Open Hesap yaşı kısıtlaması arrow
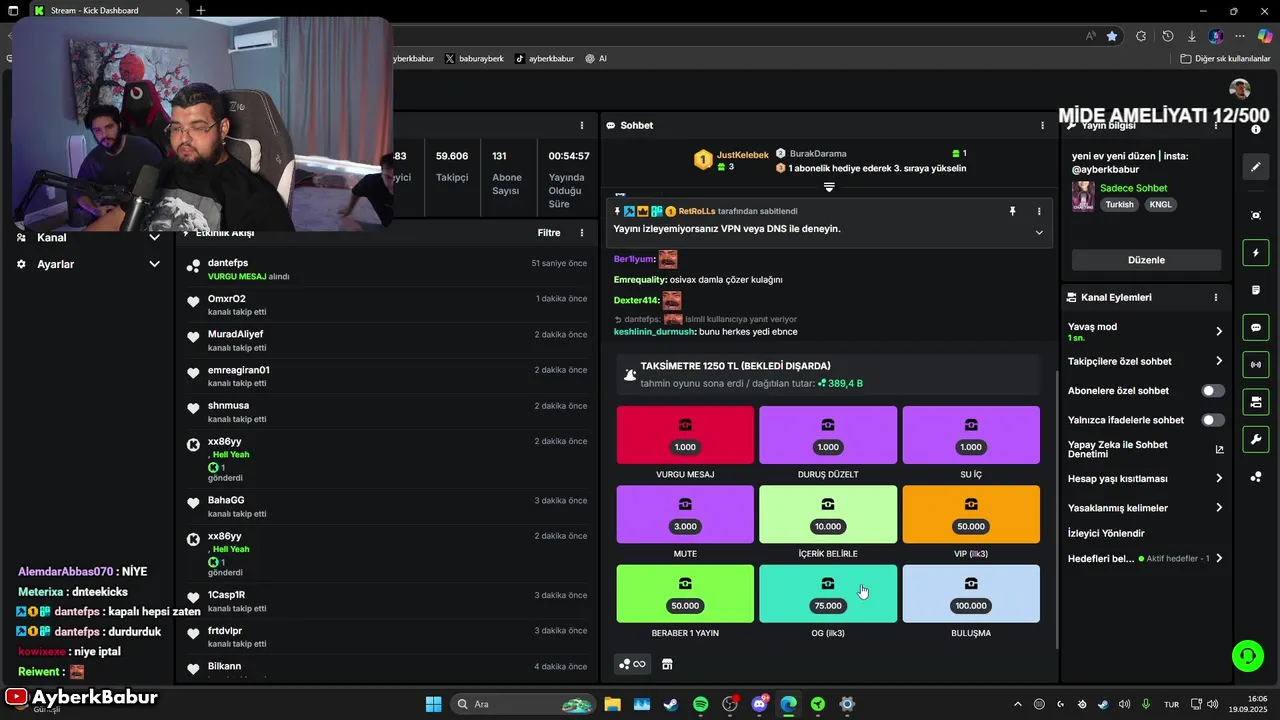The width and height of the screenshot is (1280, 720). (x=1219, y=479)
